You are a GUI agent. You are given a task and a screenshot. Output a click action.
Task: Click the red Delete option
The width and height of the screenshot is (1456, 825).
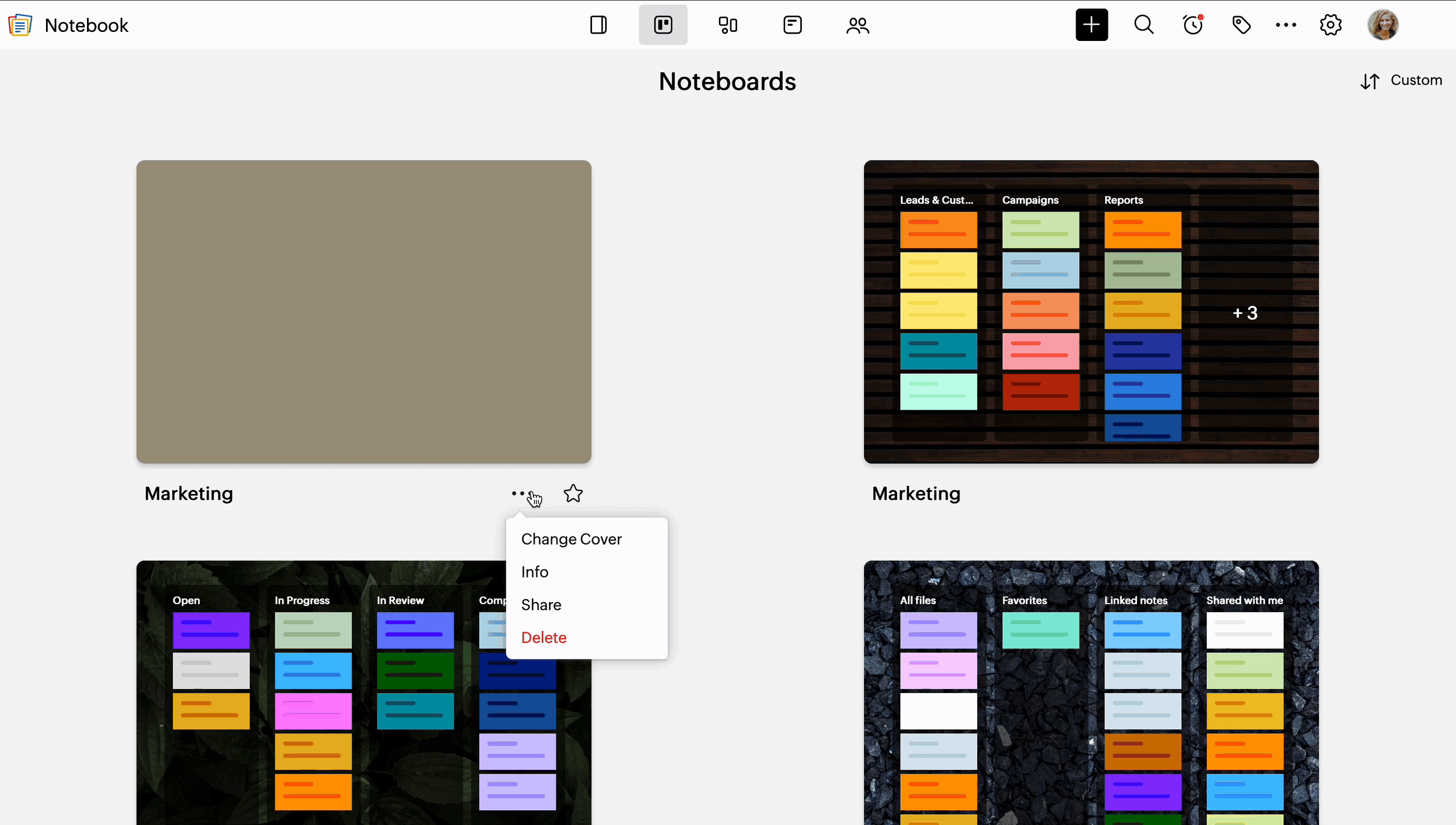pos(543,638)
